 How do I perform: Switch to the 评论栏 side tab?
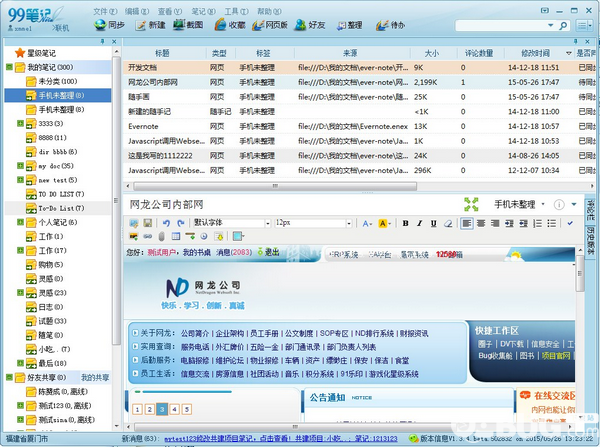click(591, 210)
